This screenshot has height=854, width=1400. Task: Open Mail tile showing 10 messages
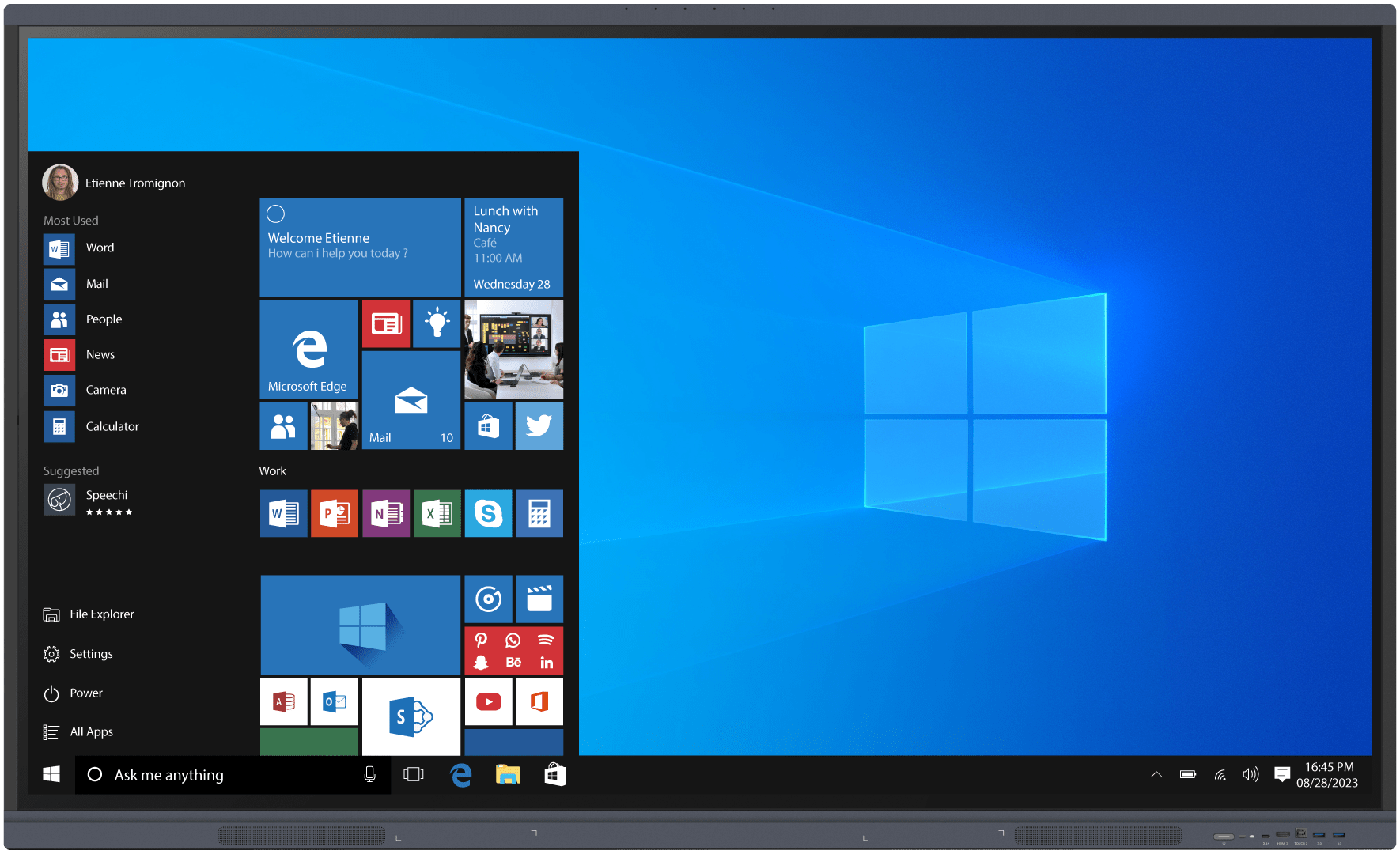411,400
